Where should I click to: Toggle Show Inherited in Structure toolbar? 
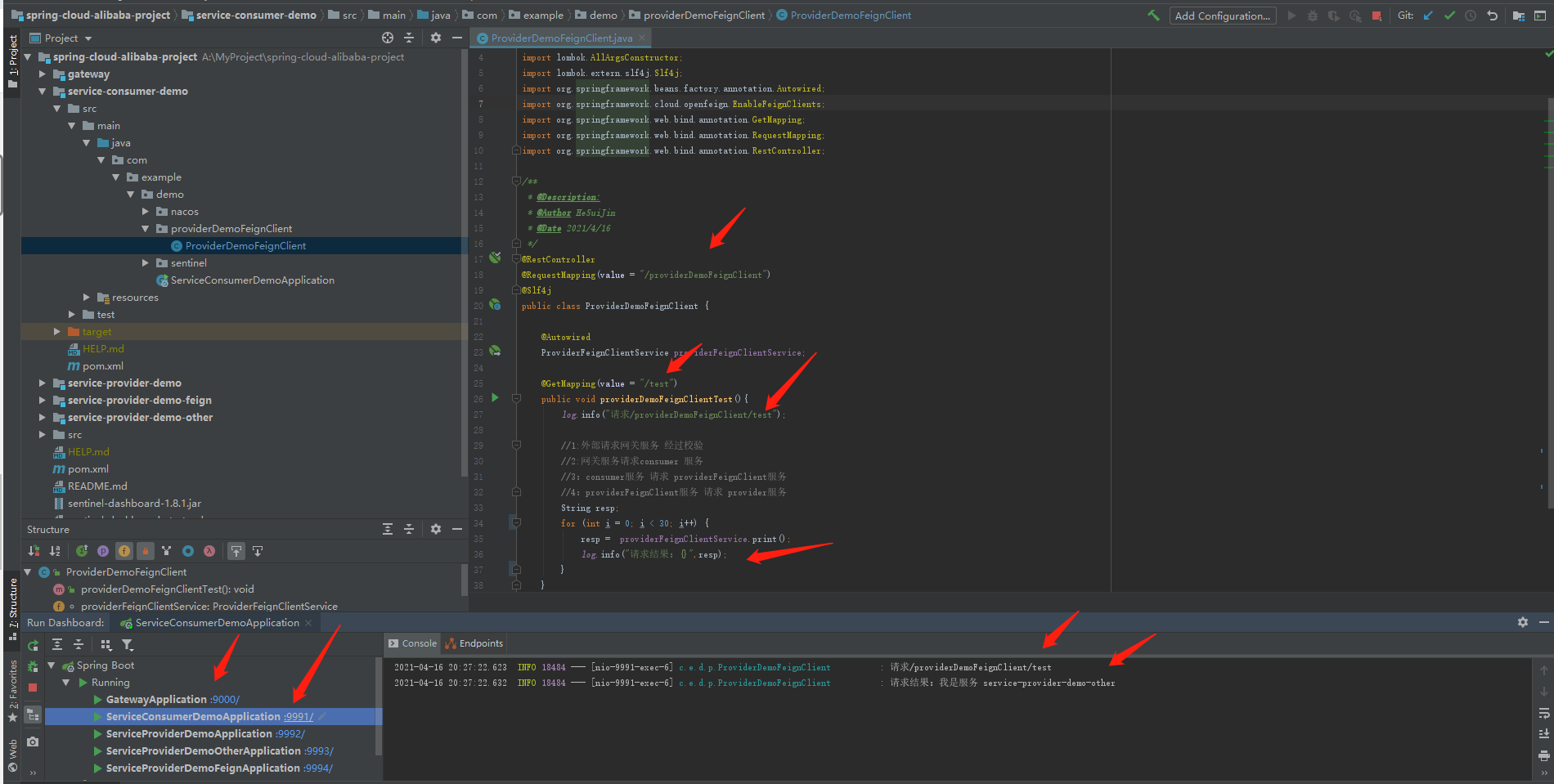click(167, 551)
